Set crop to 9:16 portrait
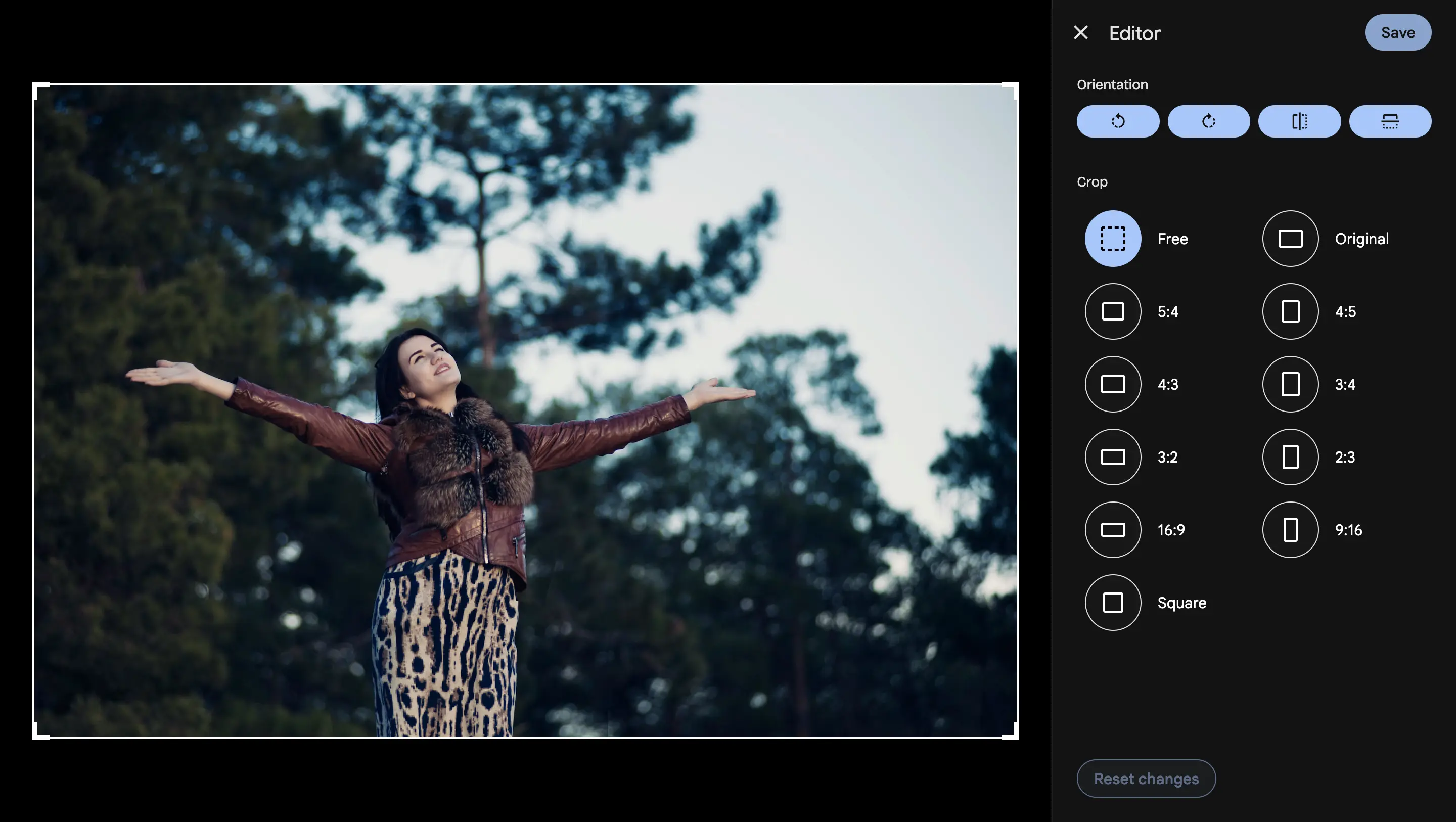 tap(1290, 530)
